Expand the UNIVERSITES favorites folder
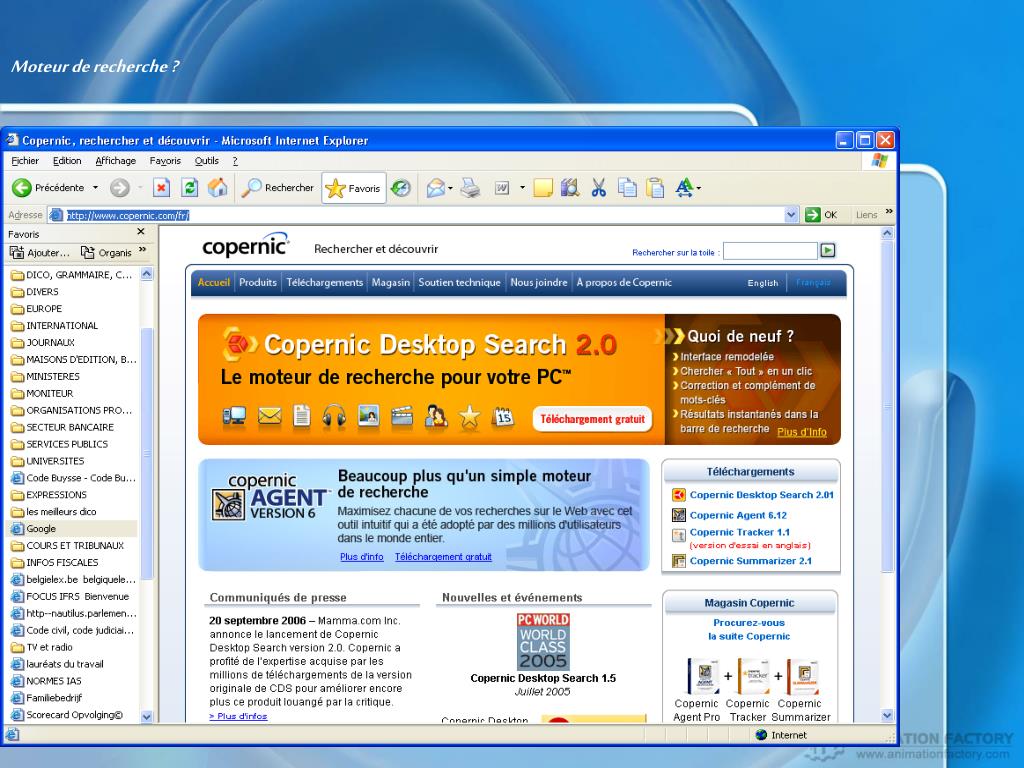Screen dimensions: 1024x768 click(x=48, y=461)
